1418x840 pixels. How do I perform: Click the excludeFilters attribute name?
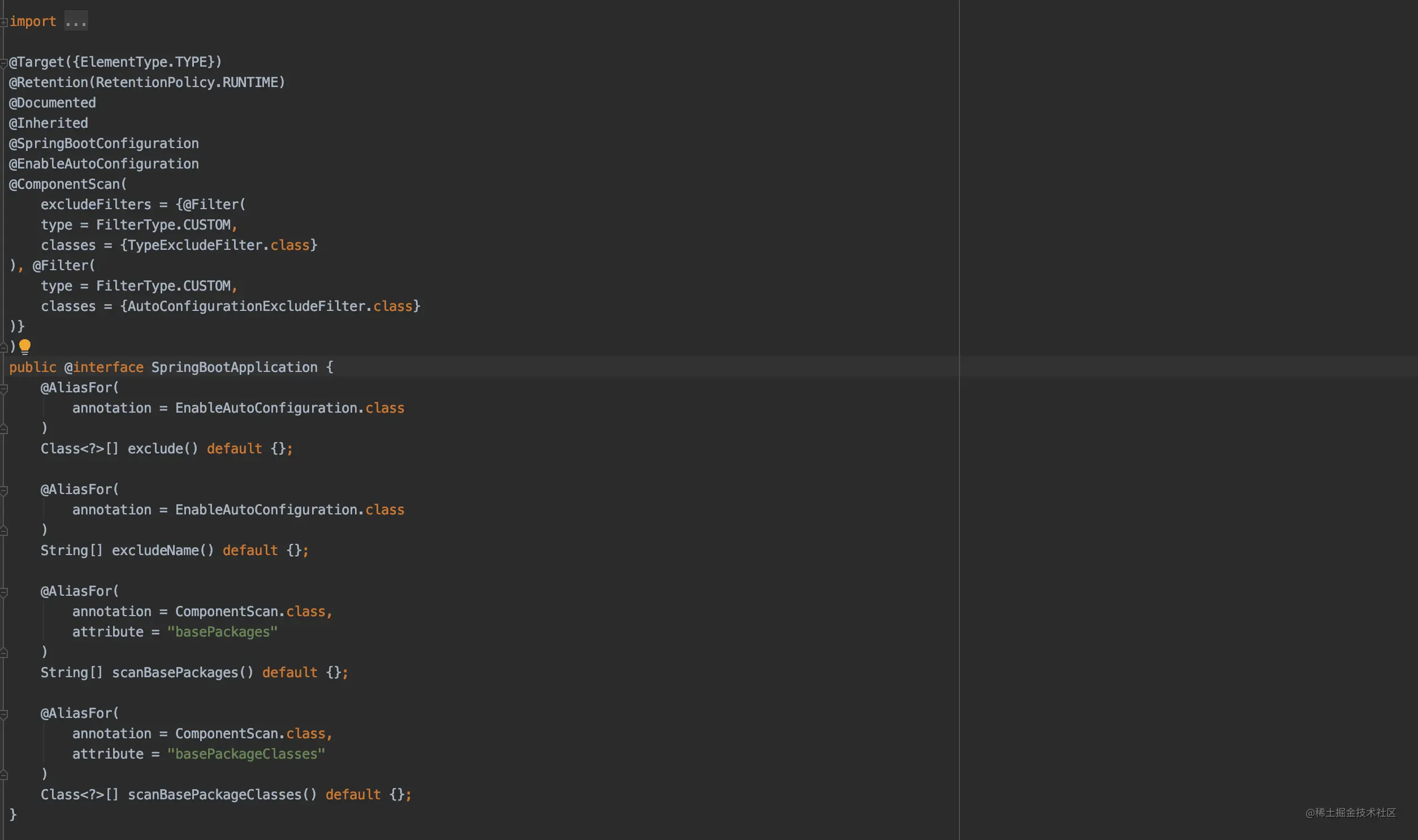pyautogui.click(x=96, y=204)
